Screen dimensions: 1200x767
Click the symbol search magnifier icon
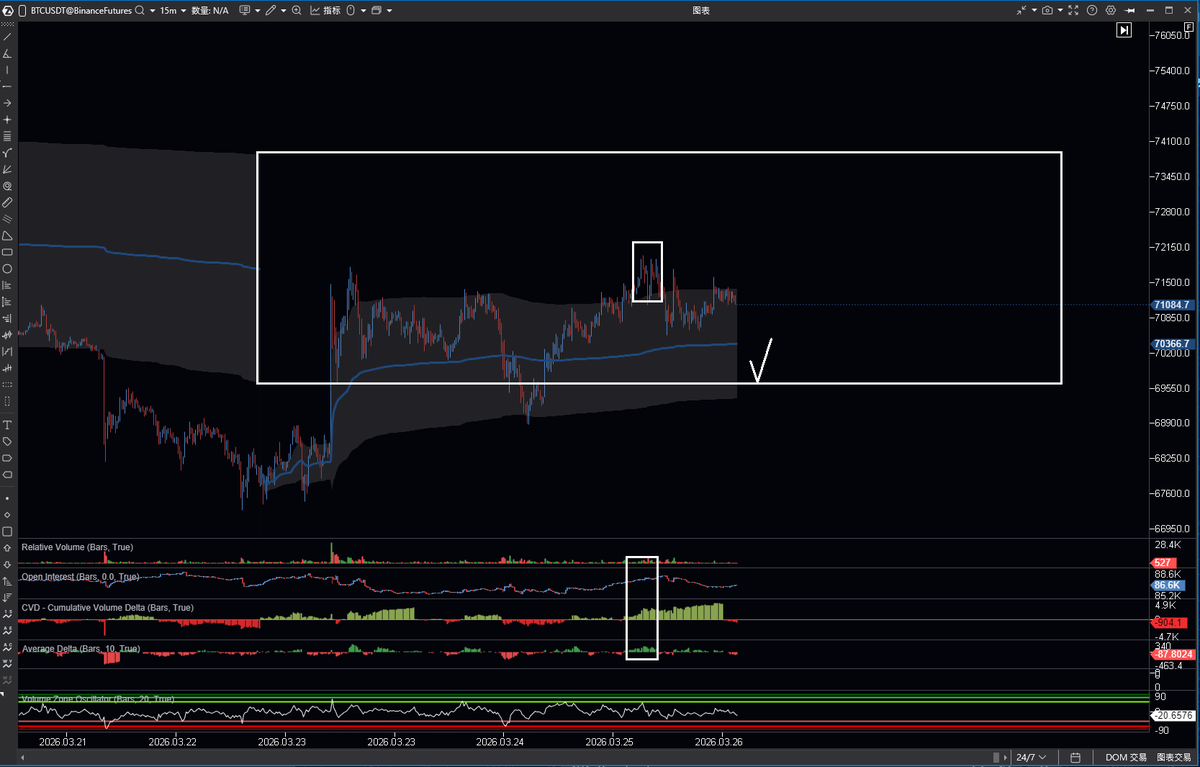[140, 10]
